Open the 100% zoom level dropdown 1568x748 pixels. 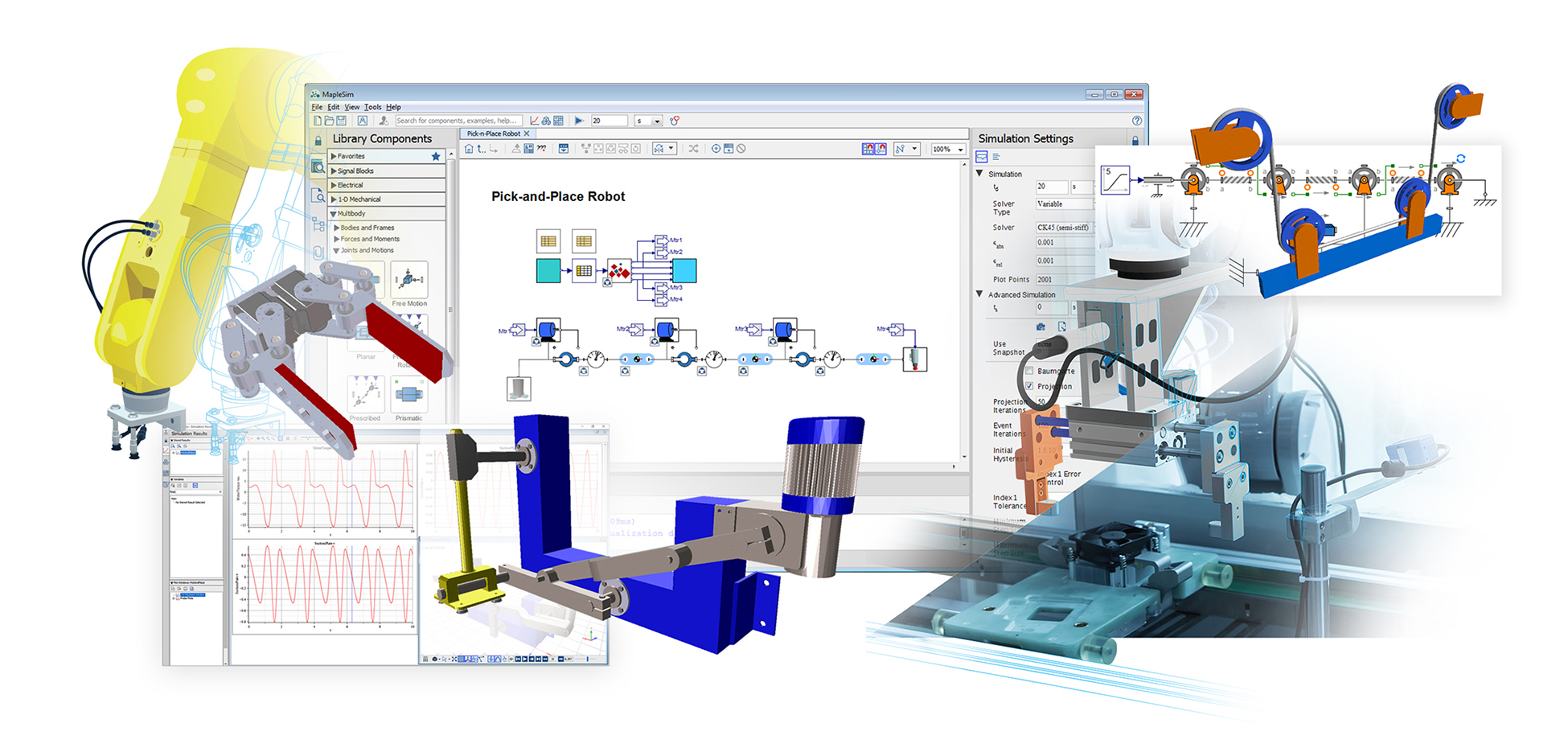pos(960,150)
